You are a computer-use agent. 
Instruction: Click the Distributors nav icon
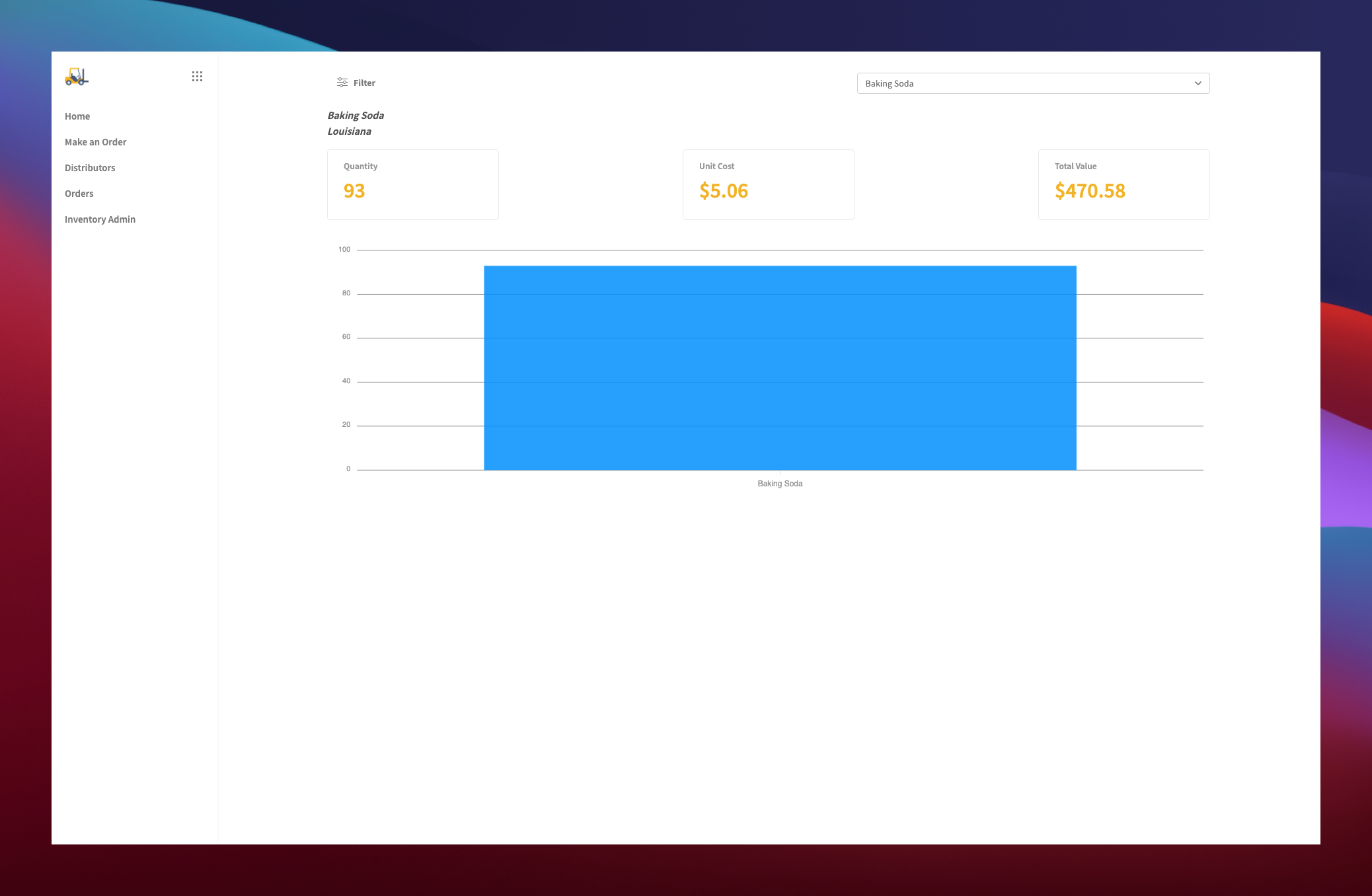(x=90, y=167)
